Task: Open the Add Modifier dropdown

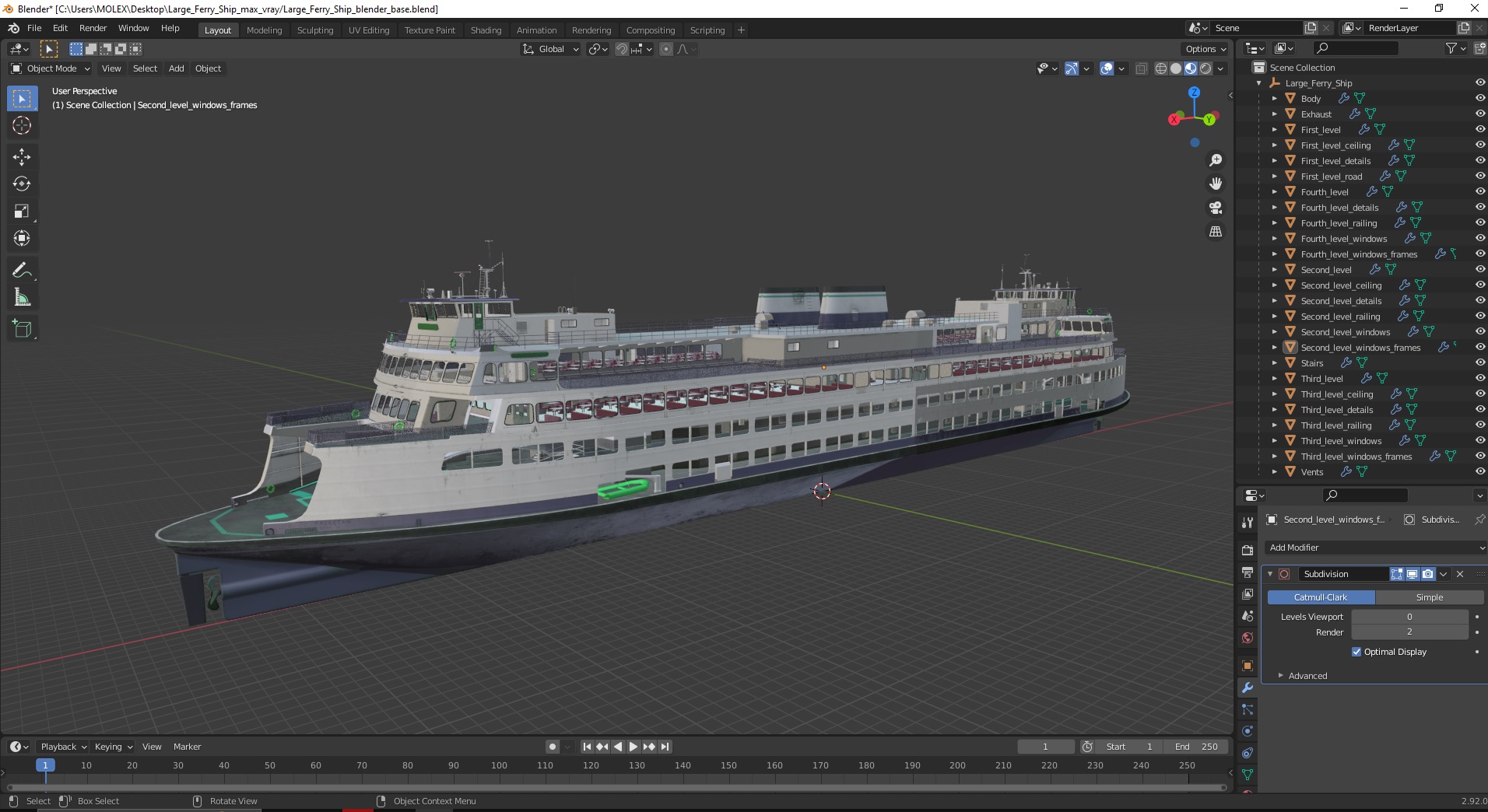Action: (1374, 548)
